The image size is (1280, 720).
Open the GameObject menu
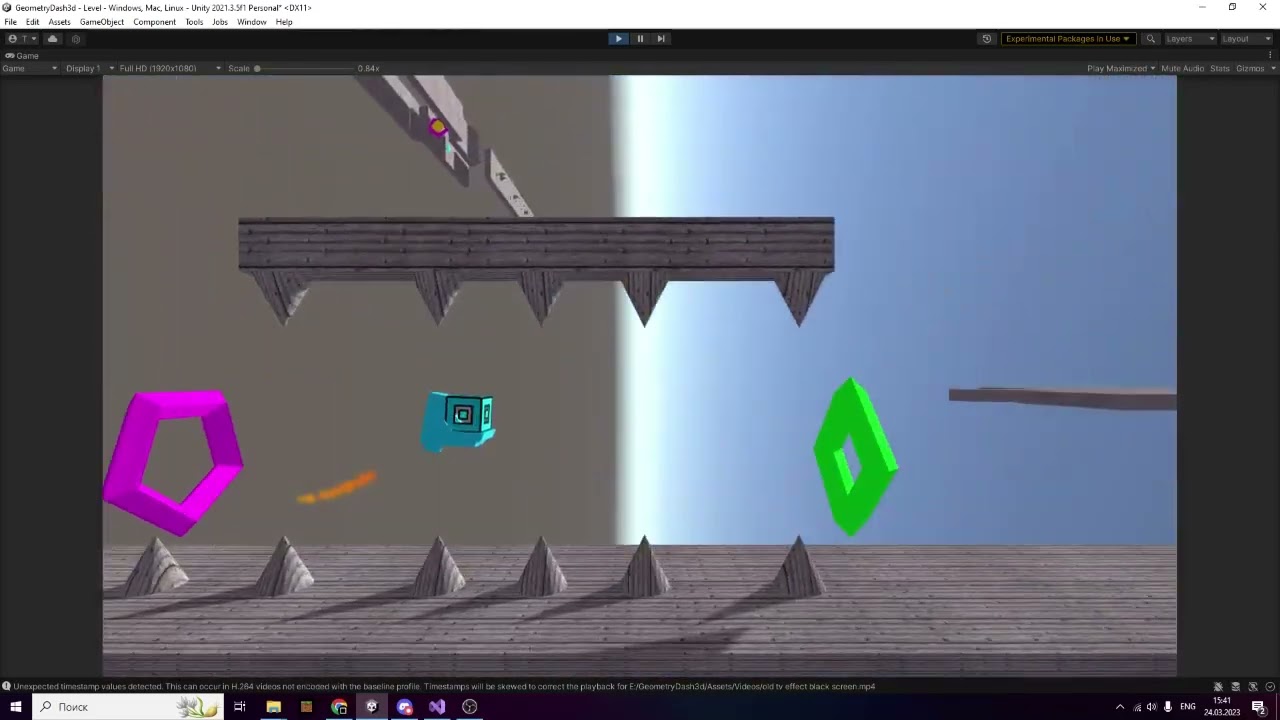(x=102, y=22)
